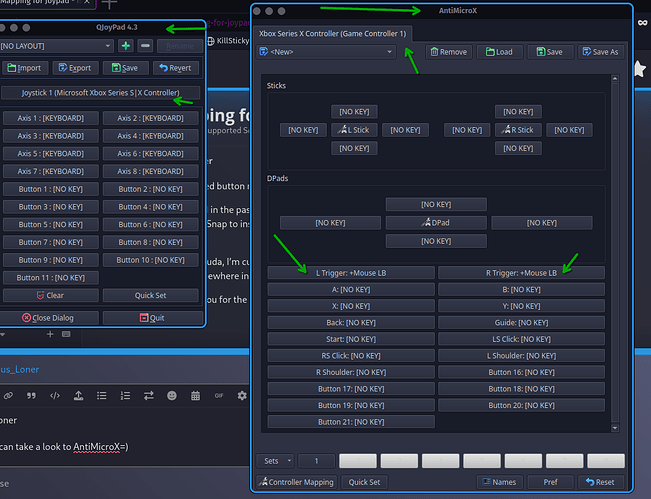Save the layout in QJoyPad

click(x=125, y=68)
